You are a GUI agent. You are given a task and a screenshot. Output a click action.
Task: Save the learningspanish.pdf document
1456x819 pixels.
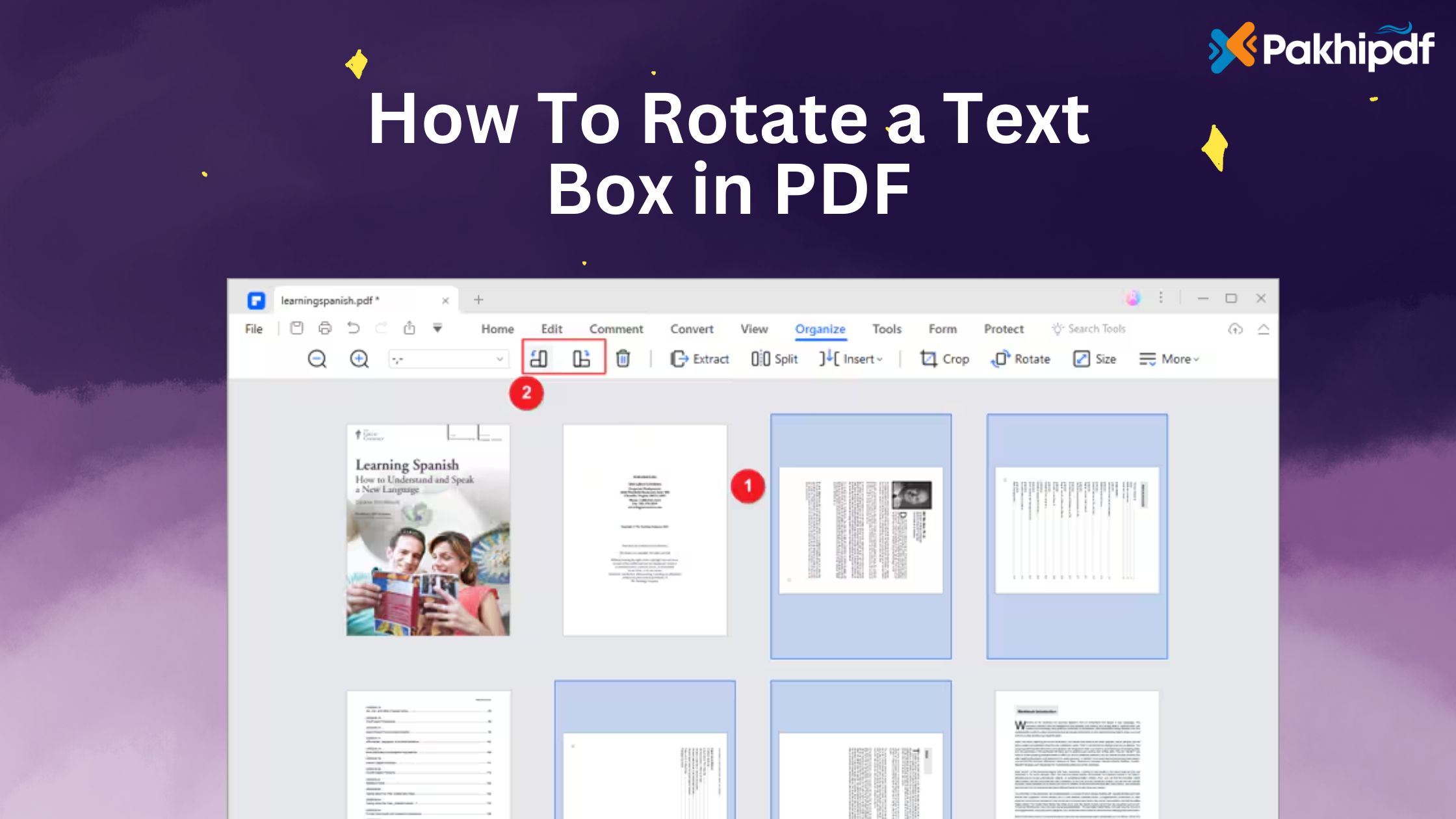click(x=296, y=329)
